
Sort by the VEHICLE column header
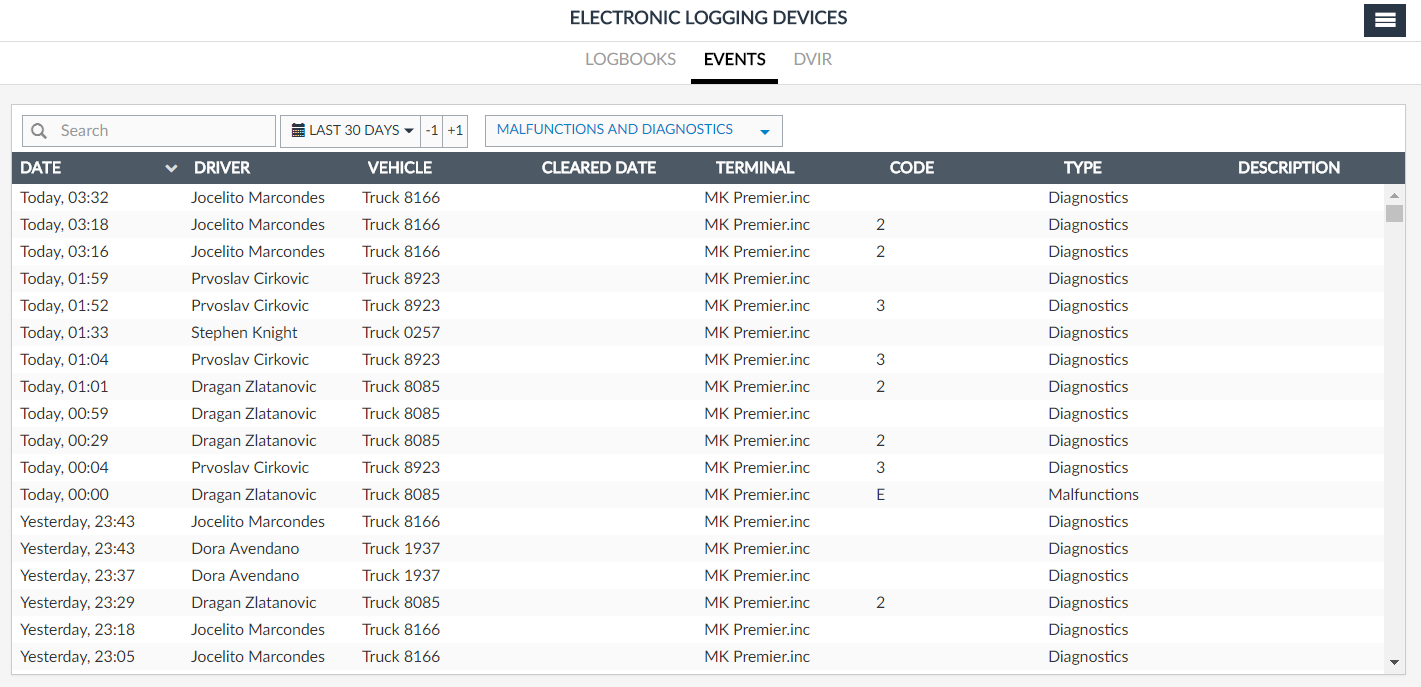click(x=400, y=168)
